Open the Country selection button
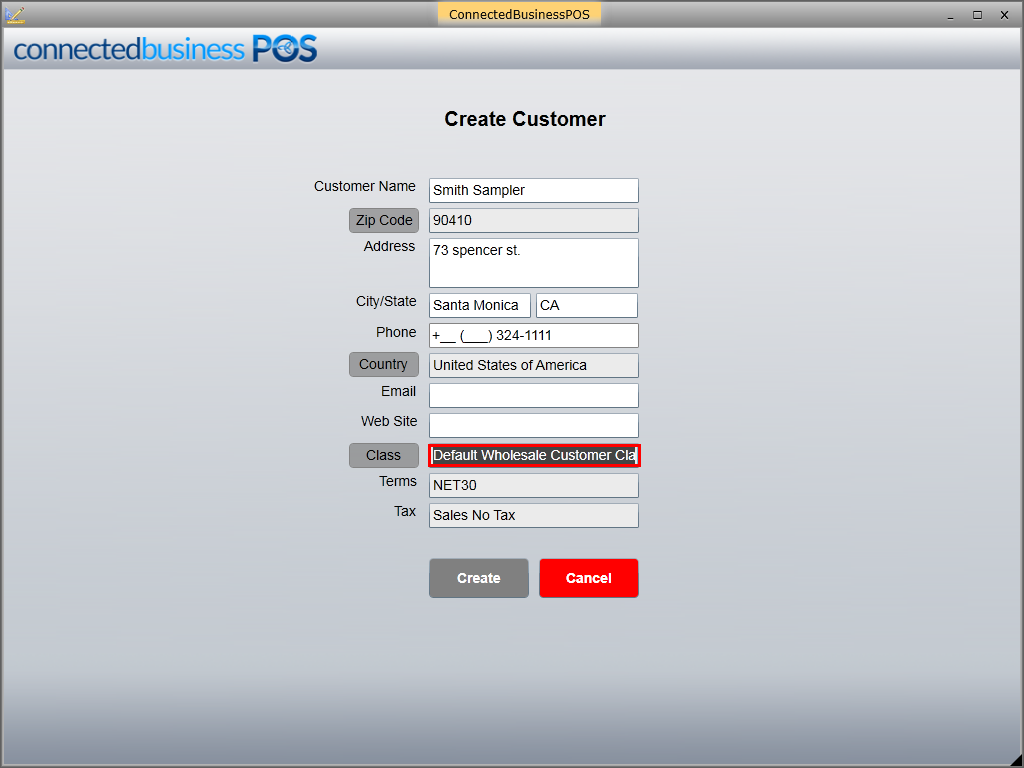 [384, 364]
